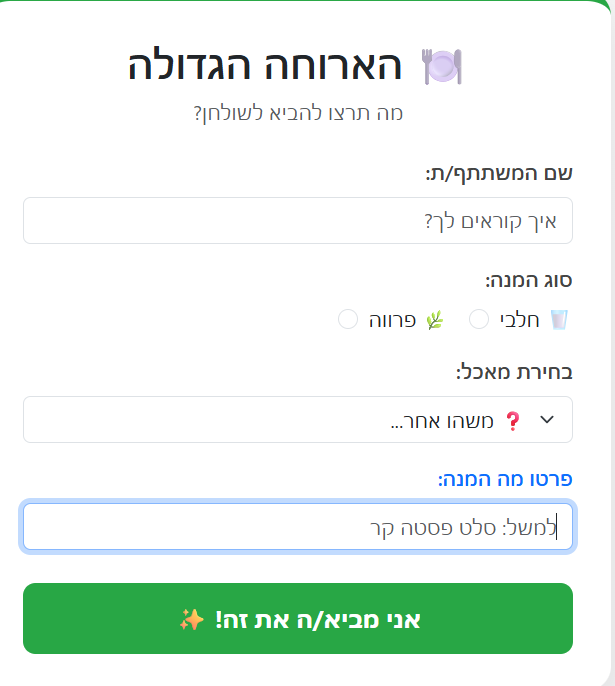Click the פרווה option label text
The height and width of the screenshot is (686, 615).
point(394,320)
